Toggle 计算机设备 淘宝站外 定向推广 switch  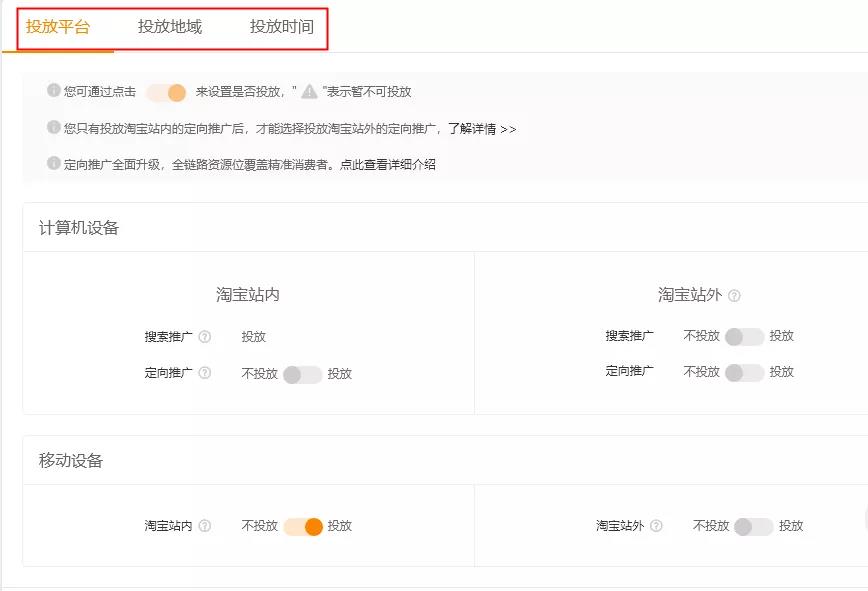click(745, 372)
